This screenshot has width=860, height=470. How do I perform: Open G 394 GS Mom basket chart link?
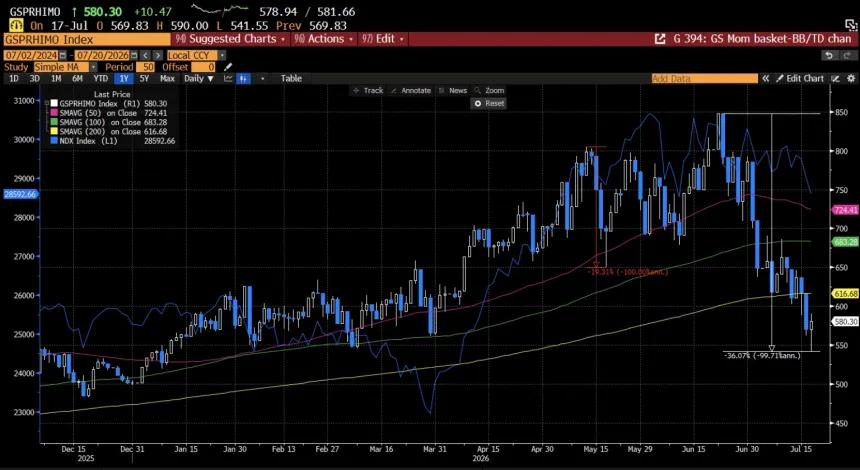point(762,39)
